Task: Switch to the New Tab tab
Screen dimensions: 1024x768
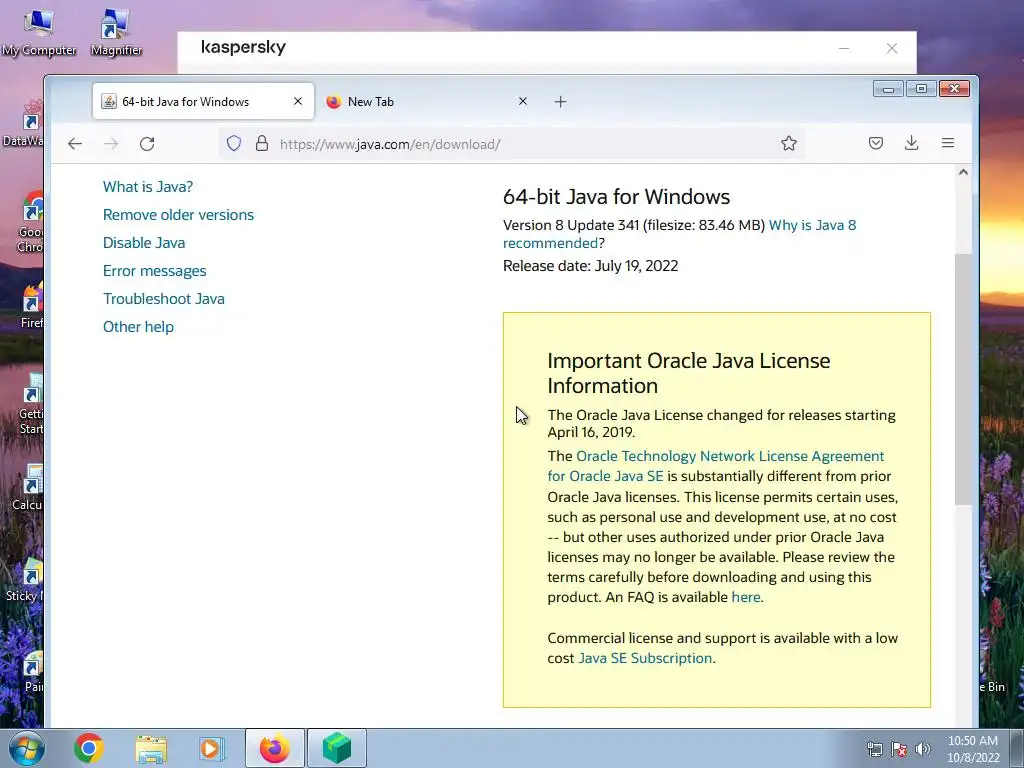Action: [428, 101]
